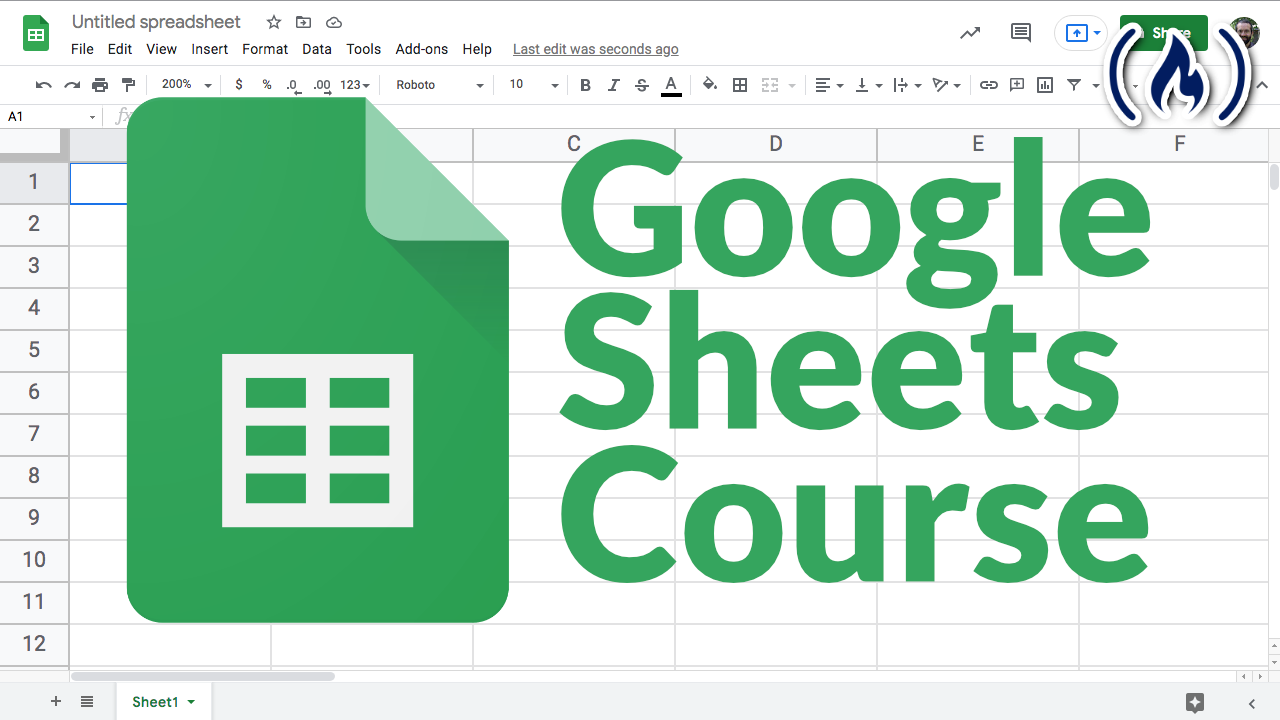1280x720 pixels.
Task: Select row 12 header
Action: (x=34, y=644)
